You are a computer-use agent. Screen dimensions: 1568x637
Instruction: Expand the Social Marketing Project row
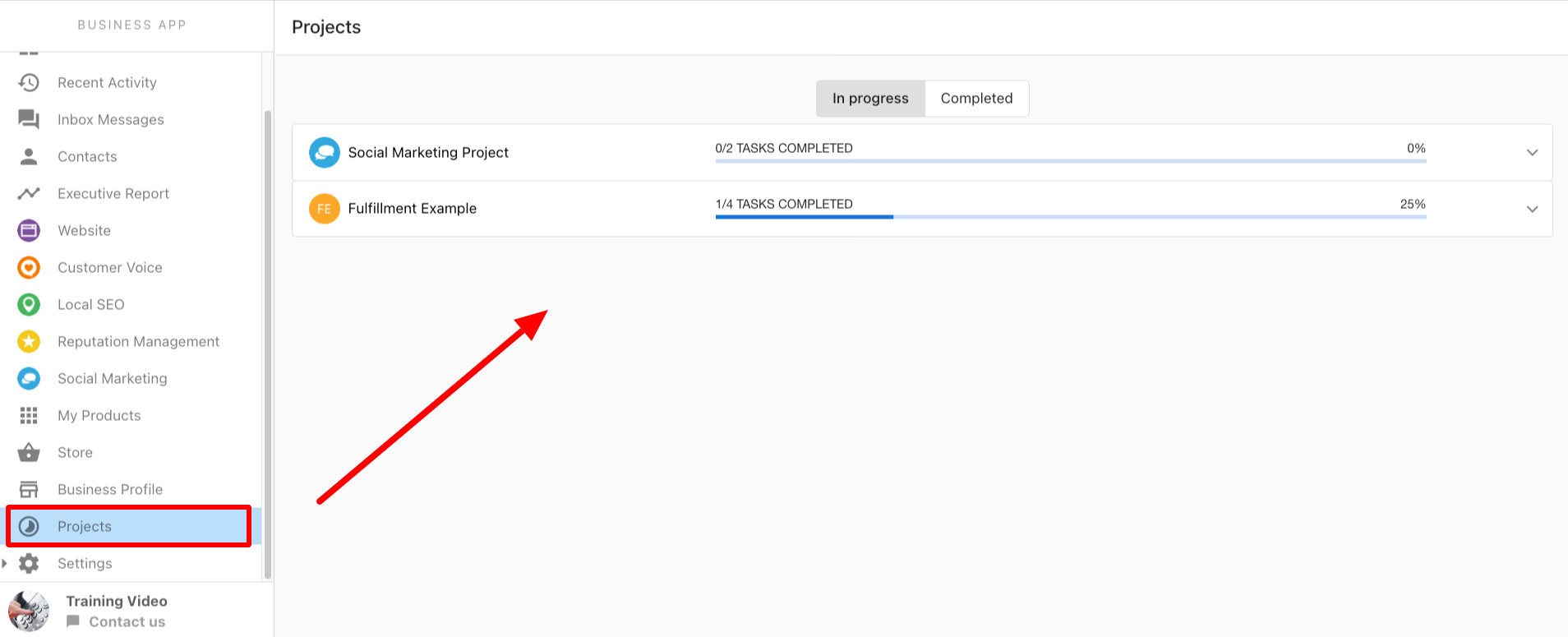click(1532, 153)
